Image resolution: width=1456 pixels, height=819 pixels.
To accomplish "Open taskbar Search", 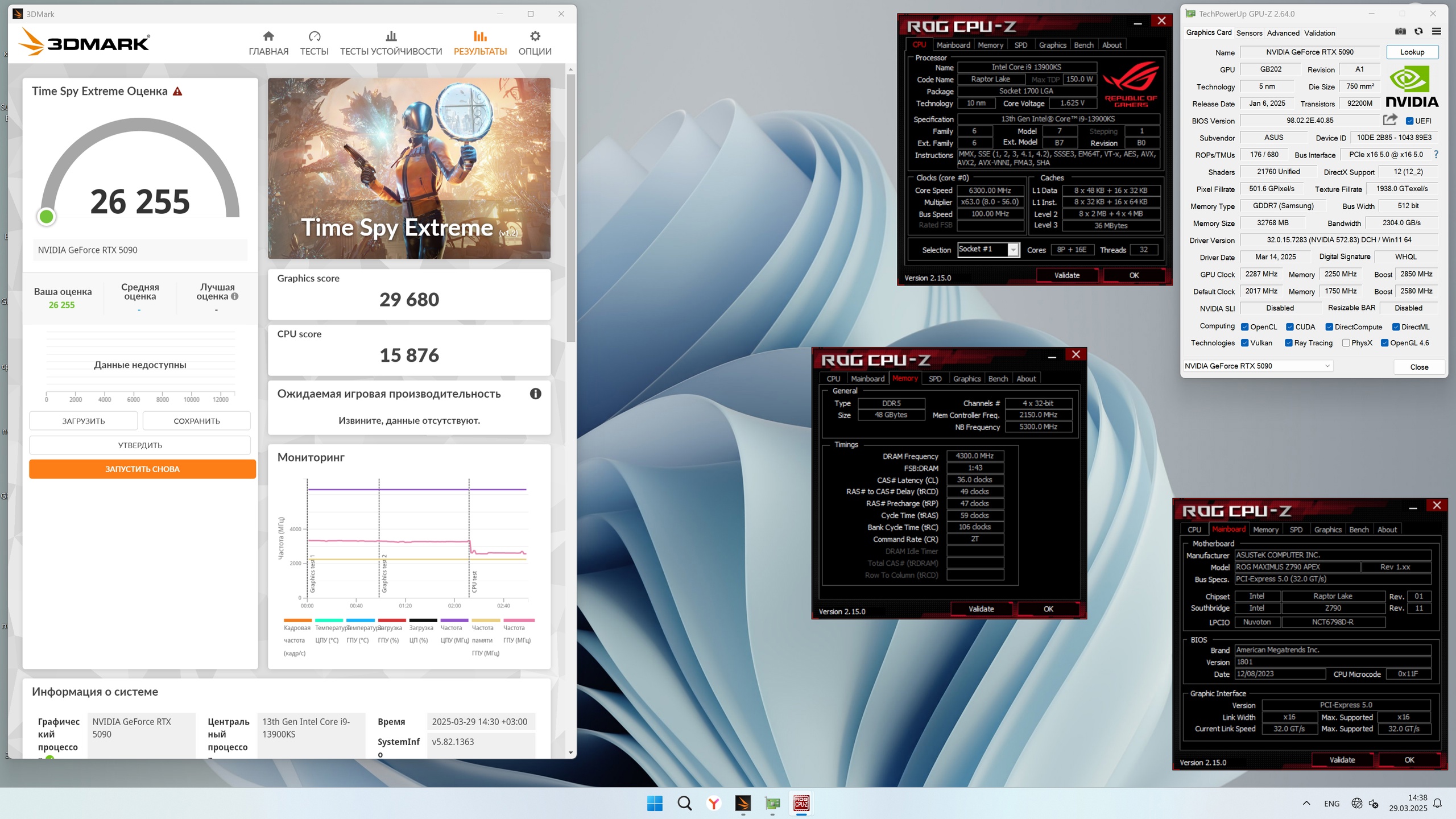I will 684,803.
